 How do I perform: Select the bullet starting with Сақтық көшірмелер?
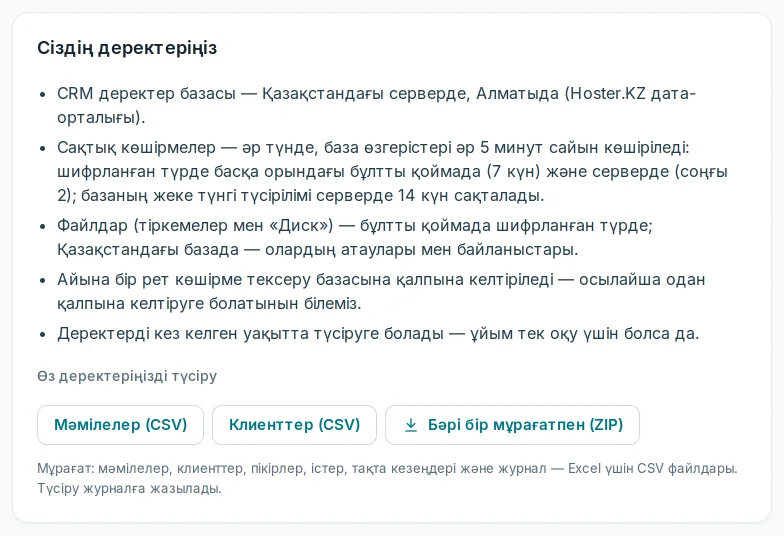coord(392,172)
